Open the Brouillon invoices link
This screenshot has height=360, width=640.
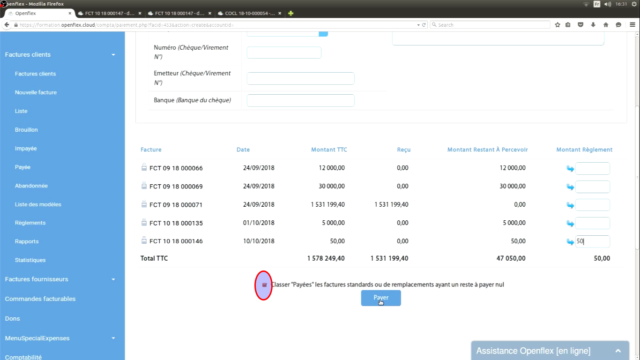(27, 130)
